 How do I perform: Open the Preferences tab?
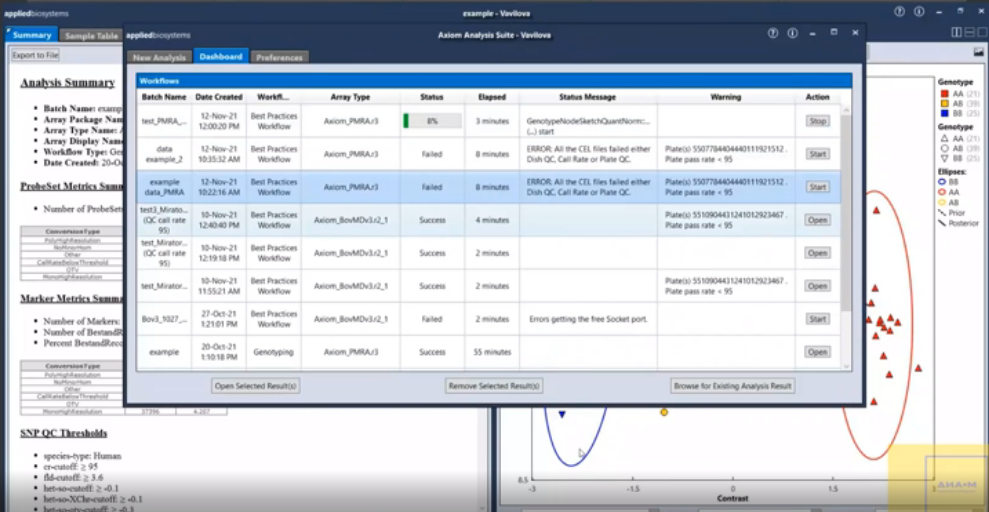coord(279,58)
